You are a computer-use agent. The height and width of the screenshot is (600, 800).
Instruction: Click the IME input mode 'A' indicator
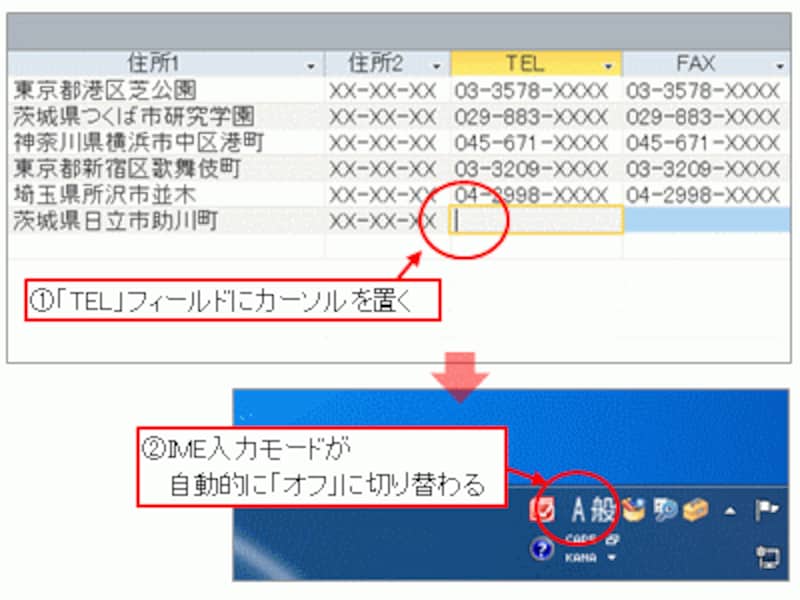[578, 509]
